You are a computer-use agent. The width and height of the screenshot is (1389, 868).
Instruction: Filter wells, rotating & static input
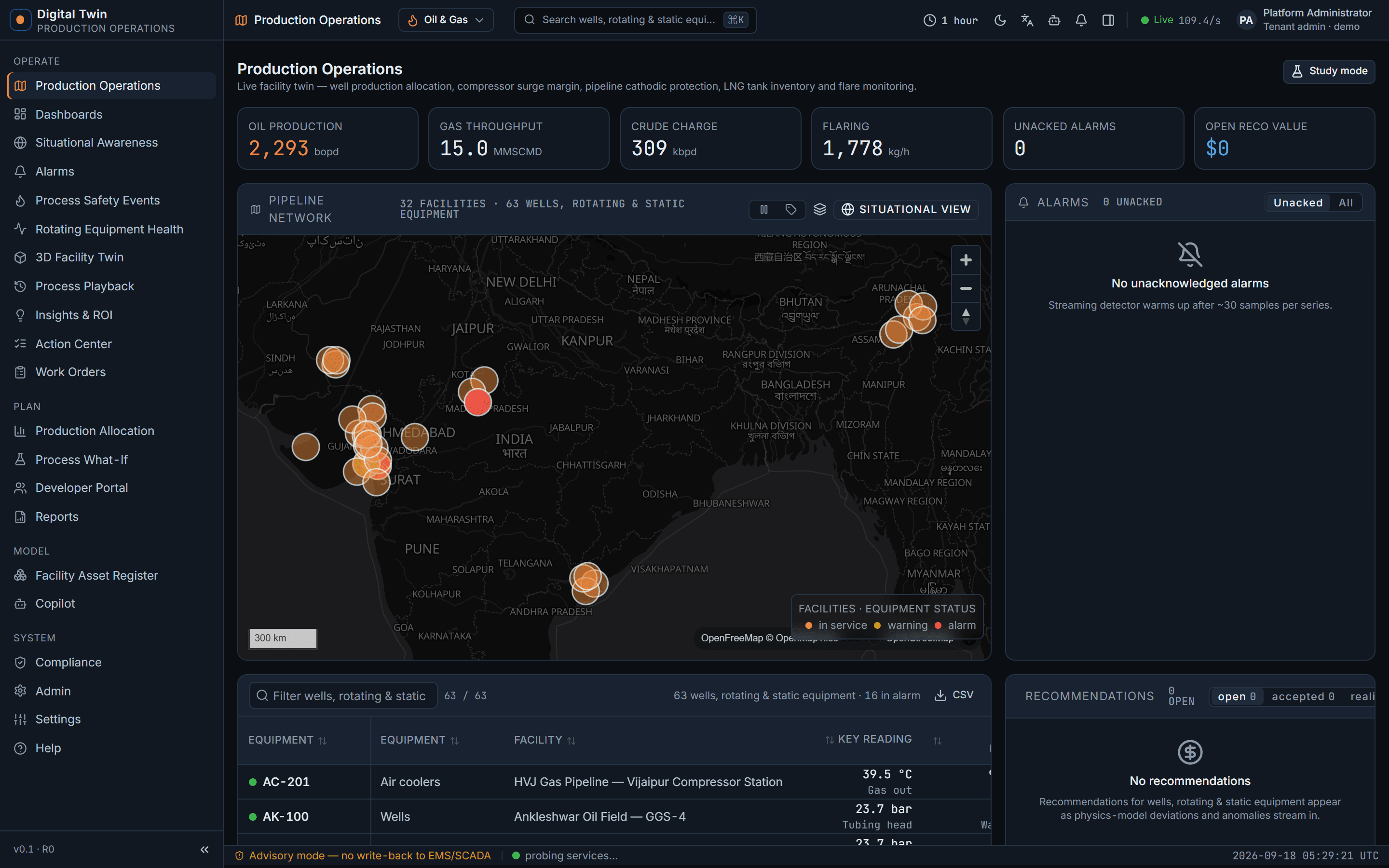(343, 696)
